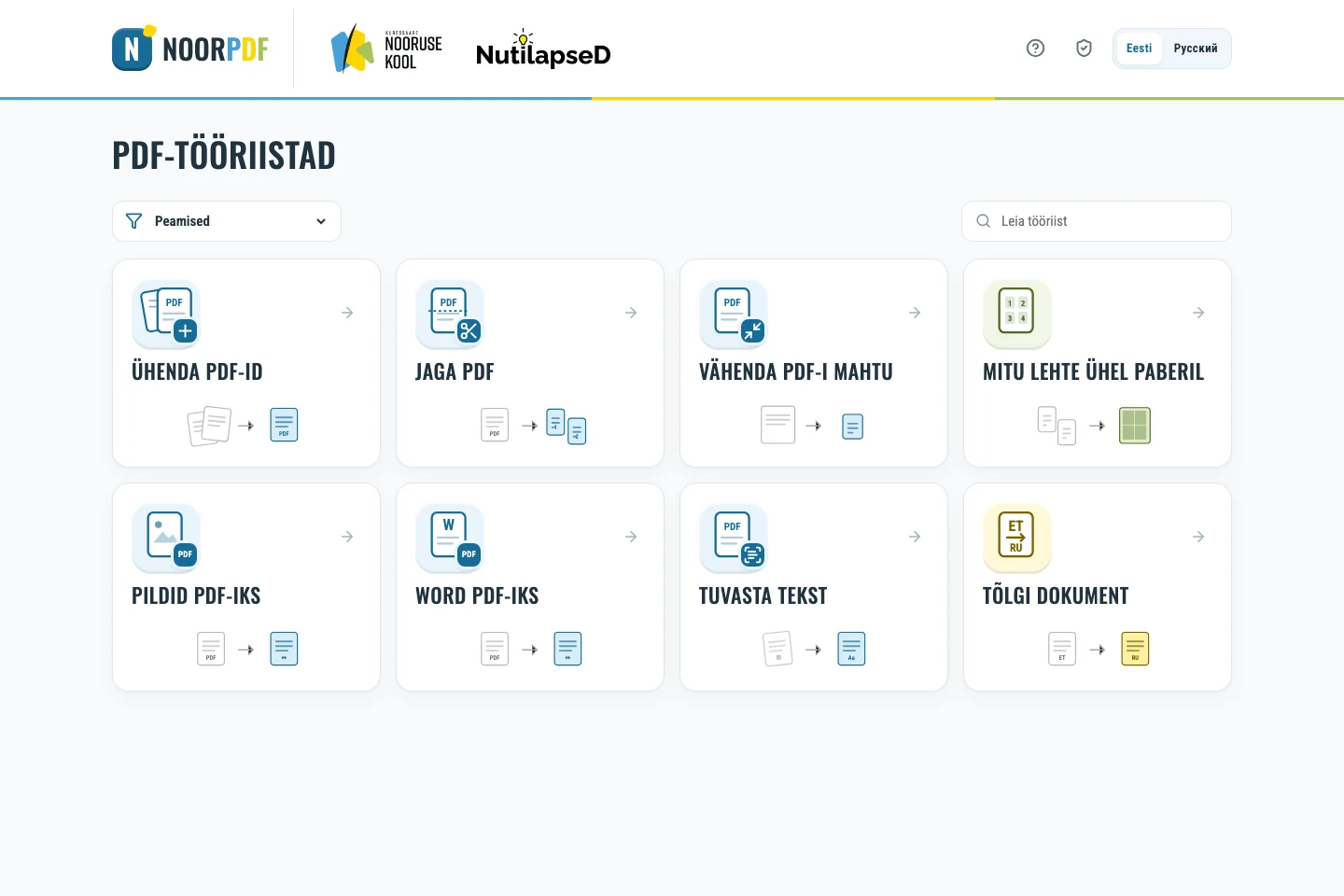Viewport: 1344px width, 896px height.
Task: Click the Tuvasta tekst OCR icon
Action: (734, 538)
